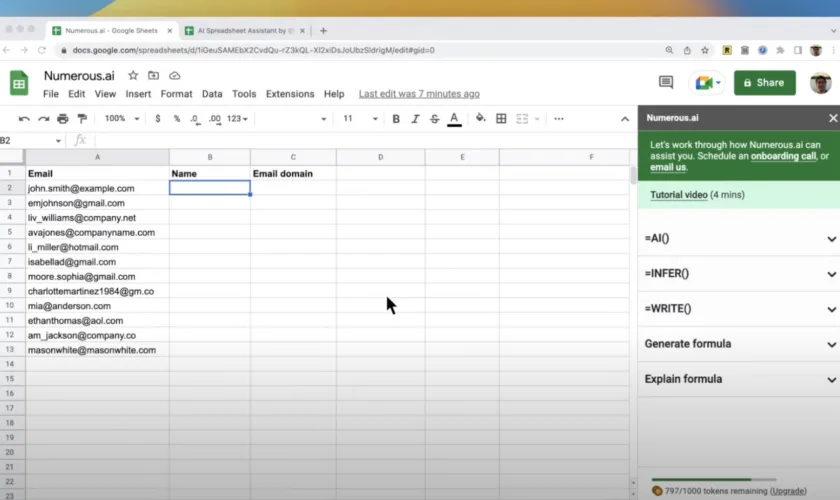Click the tokens remaining progress bar
This screenshot has height=500, width=840.
pyautogui.click(x=714, y=480)
